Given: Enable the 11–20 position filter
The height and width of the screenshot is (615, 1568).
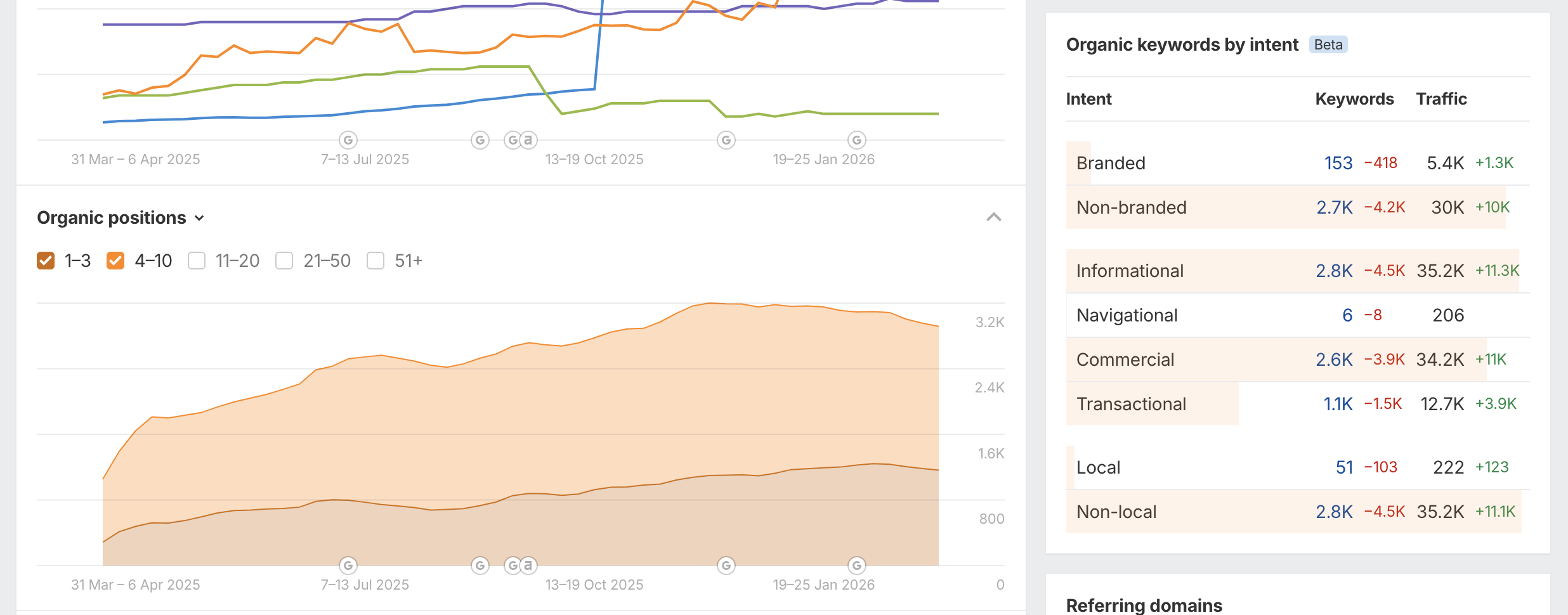Looking at the screenshot, I should point(197,260).
